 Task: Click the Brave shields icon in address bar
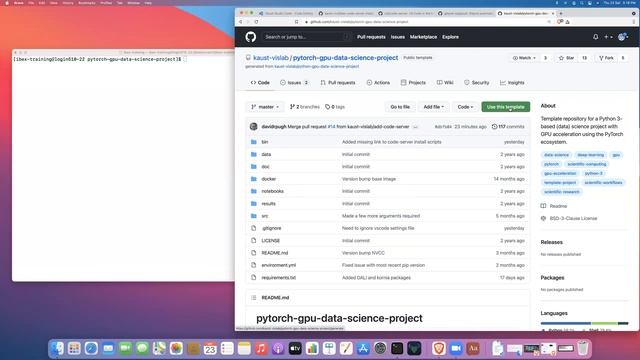point(560,22)
